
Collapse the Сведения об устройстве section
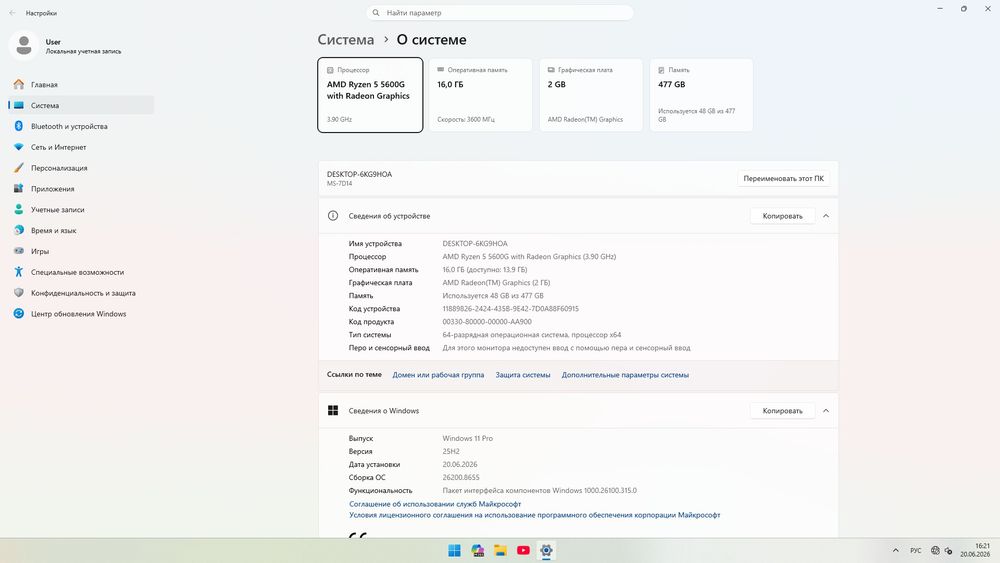826,216
